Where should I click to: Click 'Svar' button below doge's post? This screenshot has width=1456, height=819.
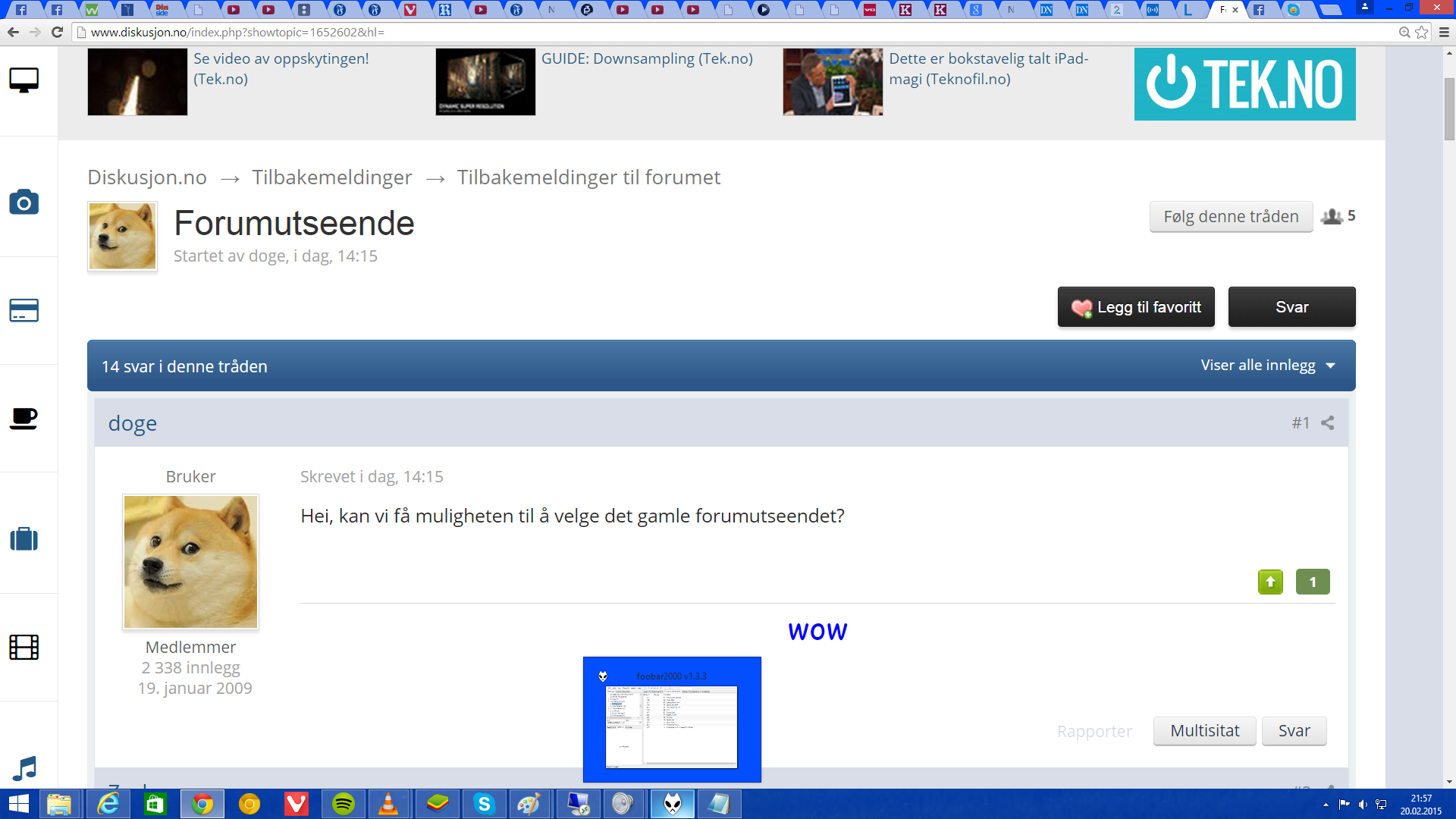pos(1294,731)
